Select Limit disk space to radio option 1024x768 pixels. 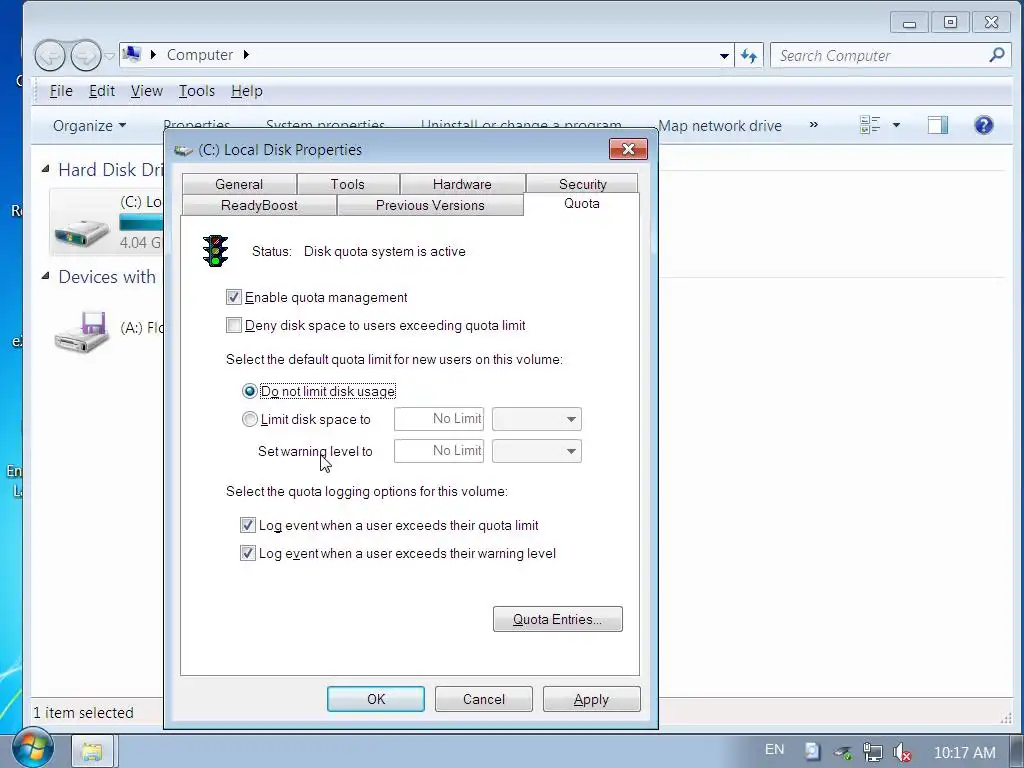pyautogui.click(x=249, y=419)
